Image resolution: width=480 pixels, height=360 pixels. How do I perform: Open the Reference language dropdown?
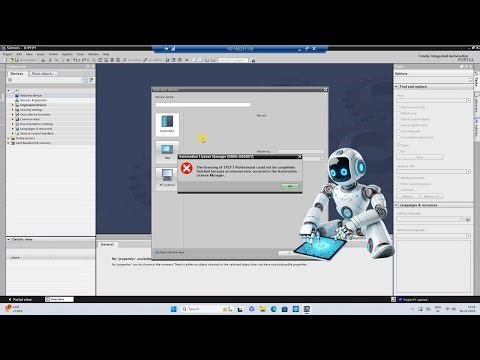[468, 236]
